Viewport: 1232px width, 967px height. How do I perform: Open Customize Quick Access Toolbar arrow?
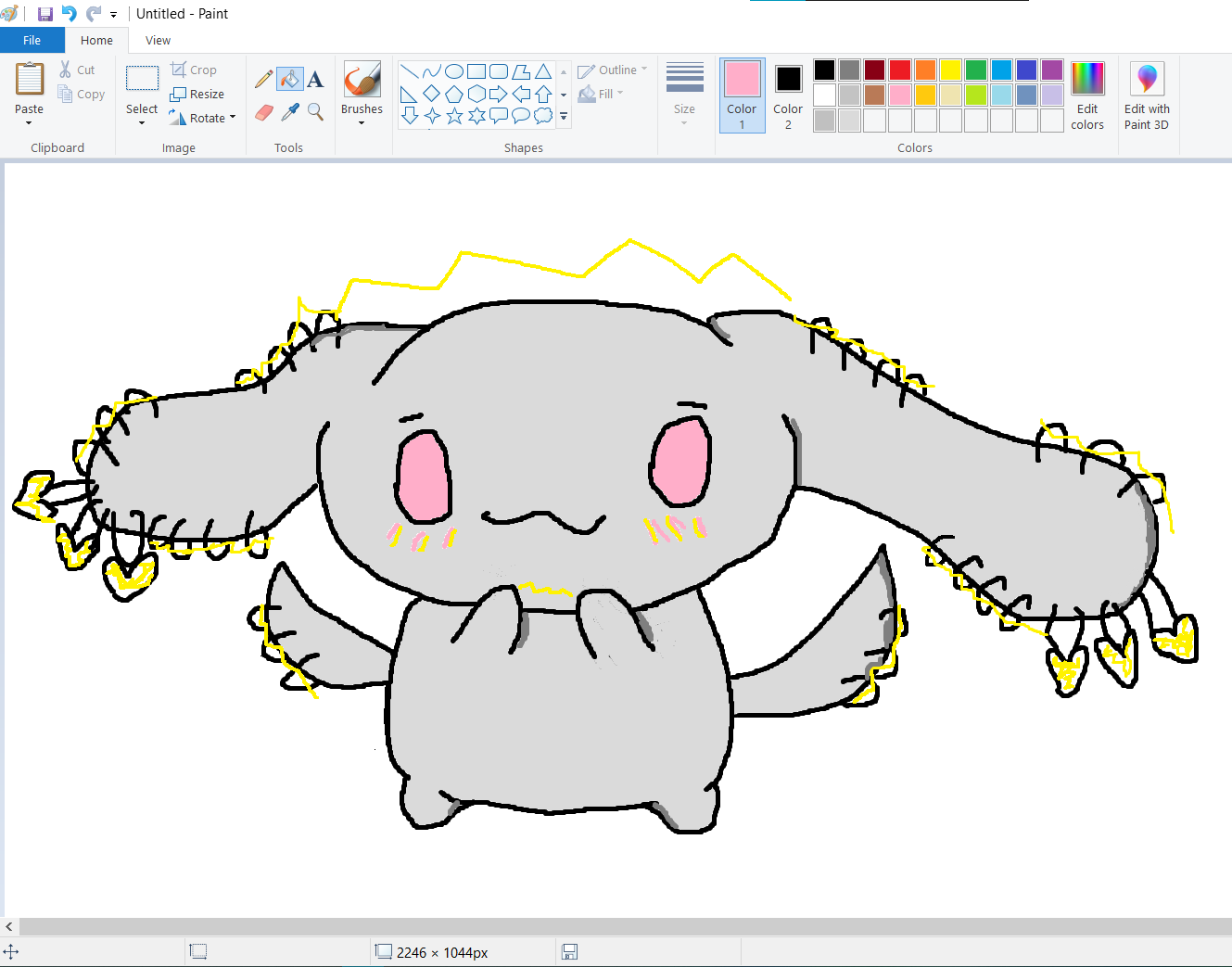pos(114,15)
